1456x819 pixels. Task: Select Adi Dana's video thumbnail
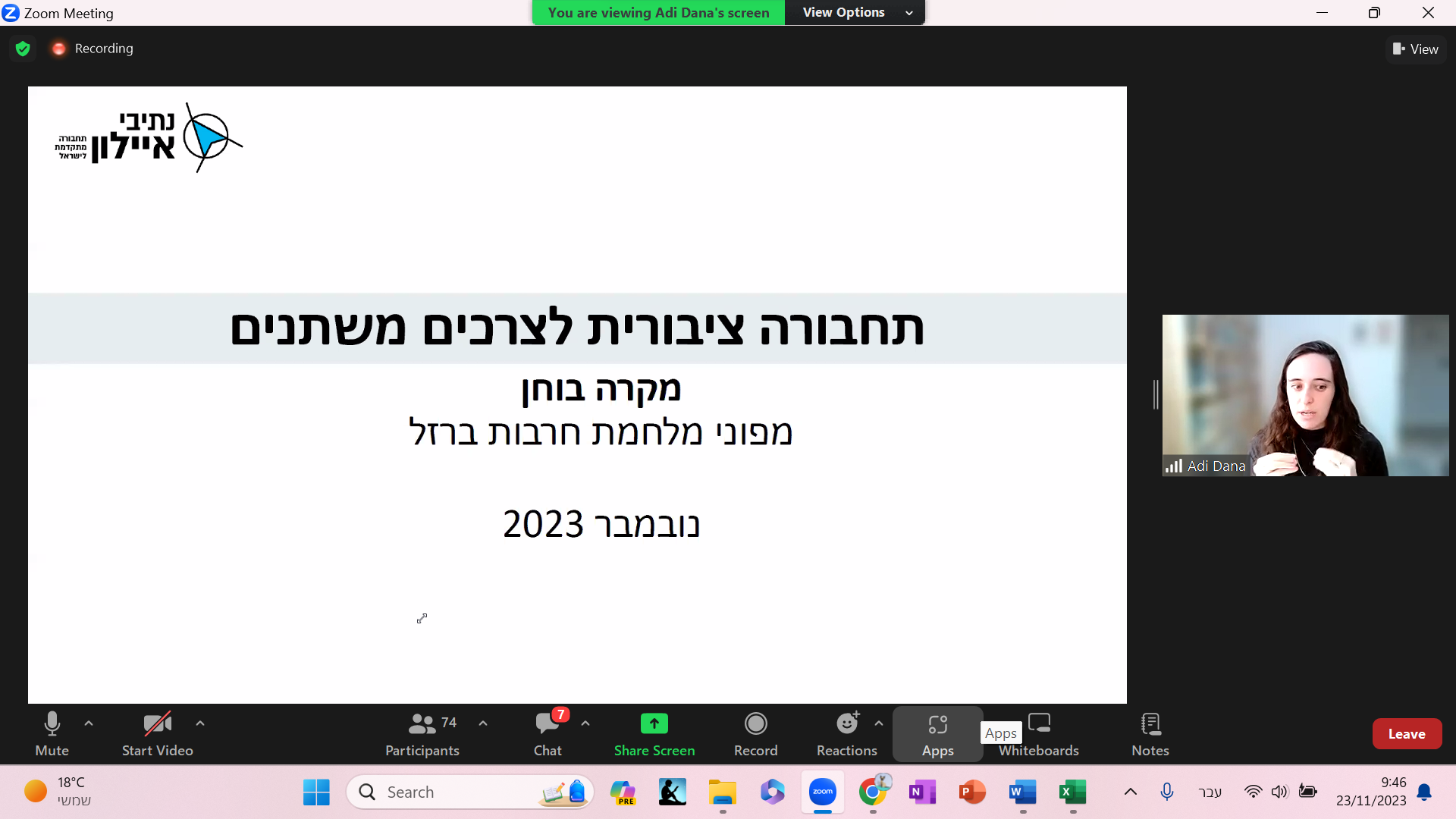click(x=1305, y=395)
